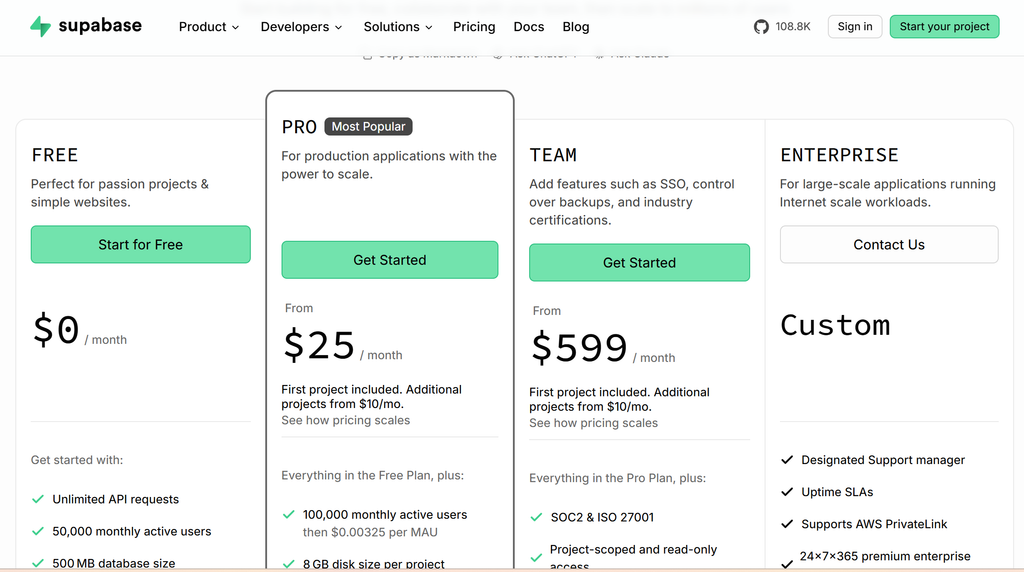Click Start your project button

[x=944, y=27]
